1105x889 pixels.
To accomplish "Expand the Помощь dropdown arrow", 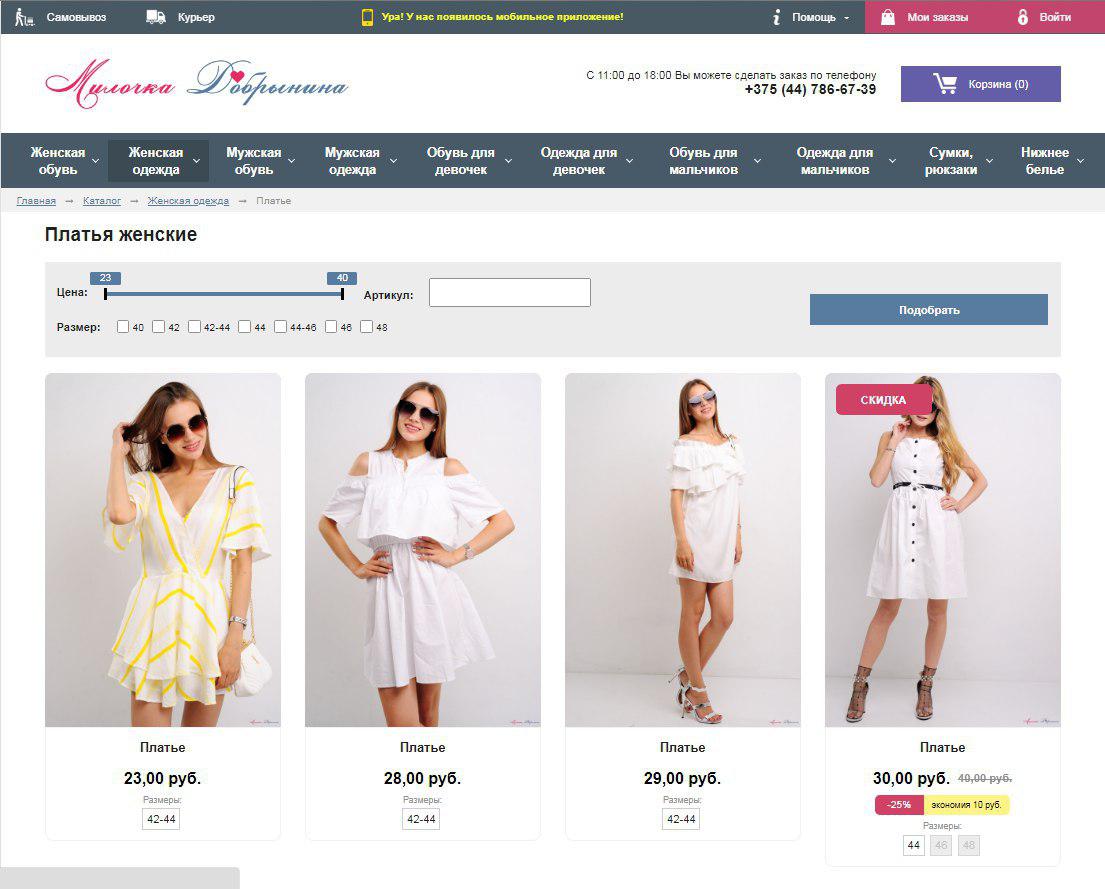I will pyautogui.click(x=847, y=18).
